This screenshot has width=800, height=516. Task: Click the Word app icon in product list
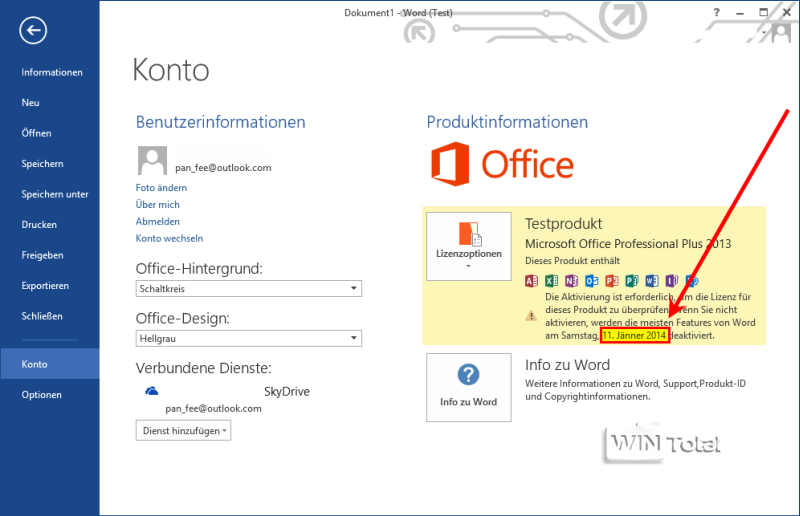[652, 281]
